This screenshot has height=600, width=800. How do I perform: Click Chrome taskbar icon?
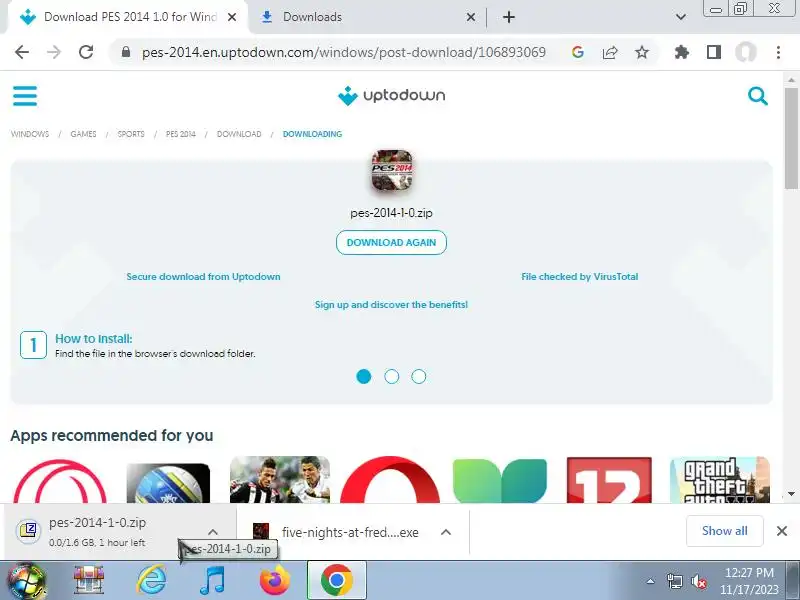coord(336,580)
